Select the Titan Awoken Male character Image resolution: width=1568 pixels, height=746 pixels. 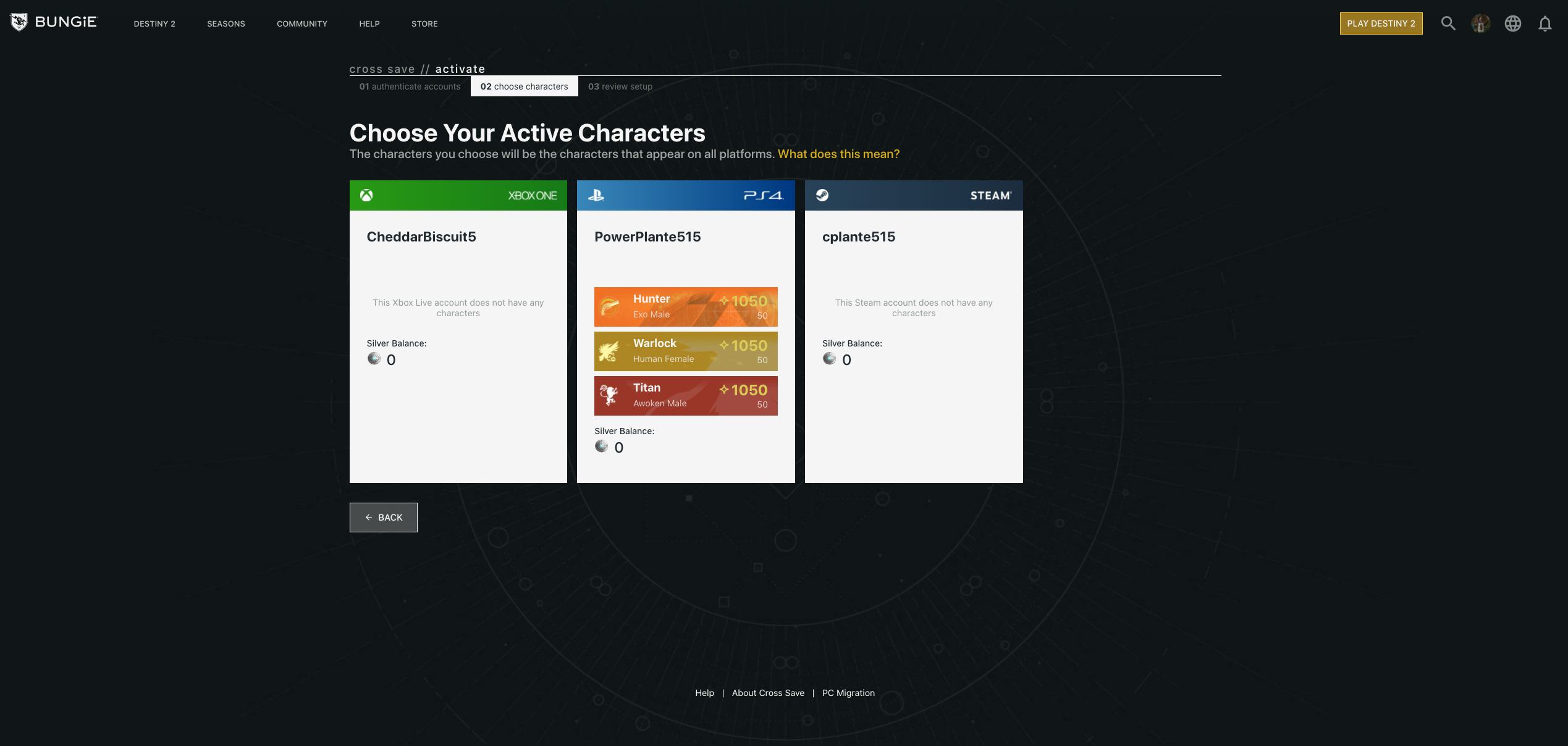[x=686, y=396]
